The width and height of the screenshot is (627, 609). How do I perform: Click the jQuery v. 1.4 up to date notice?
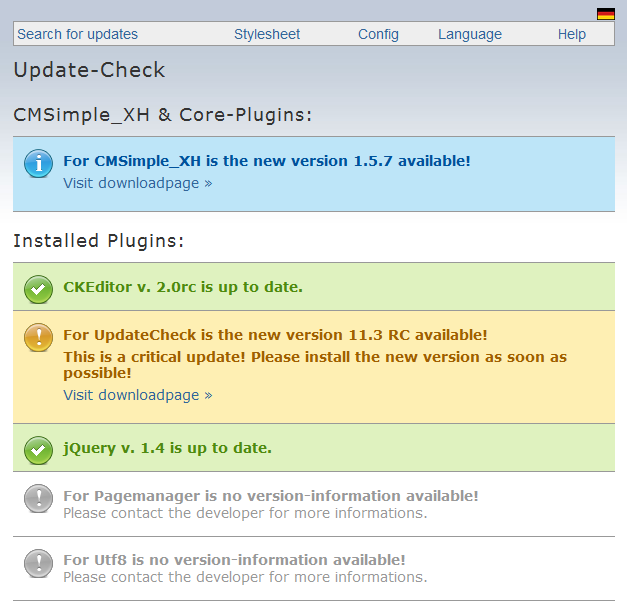click(x=168, y=448)
